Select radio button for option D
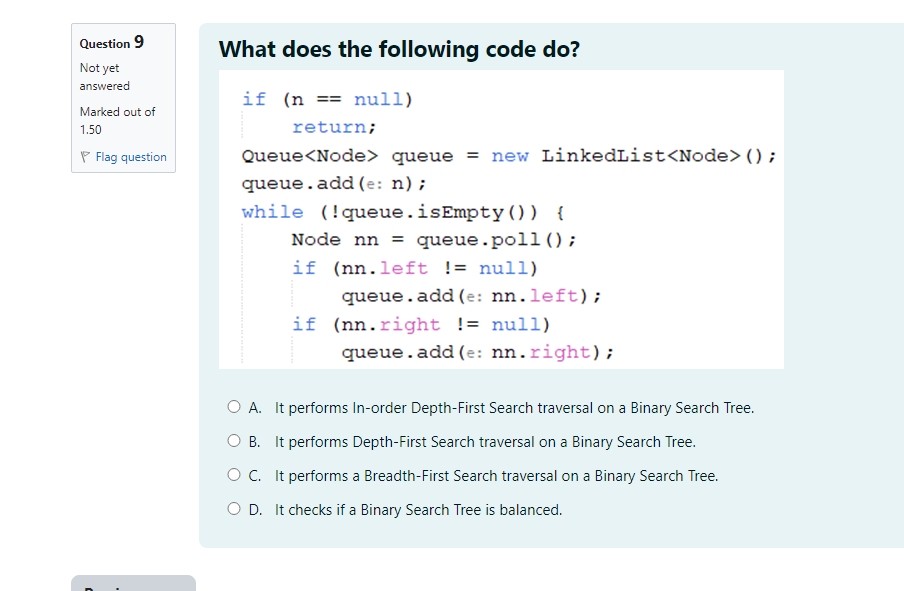Screen dimensions: 904x591 (233, 509)
